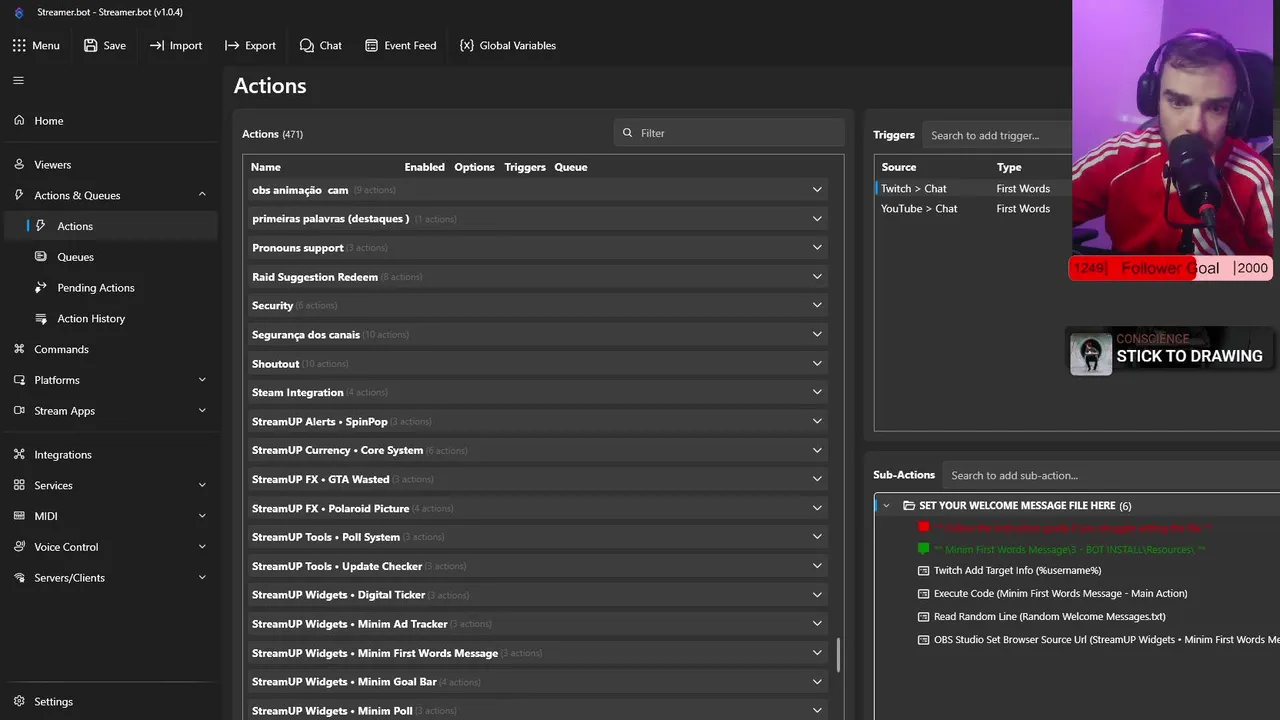This screenshot has width=1280, height=720.
Task: Expand StreamUP Widgets • Minim First Words Message
Action: pyautogui.click(x=817, y=653)
